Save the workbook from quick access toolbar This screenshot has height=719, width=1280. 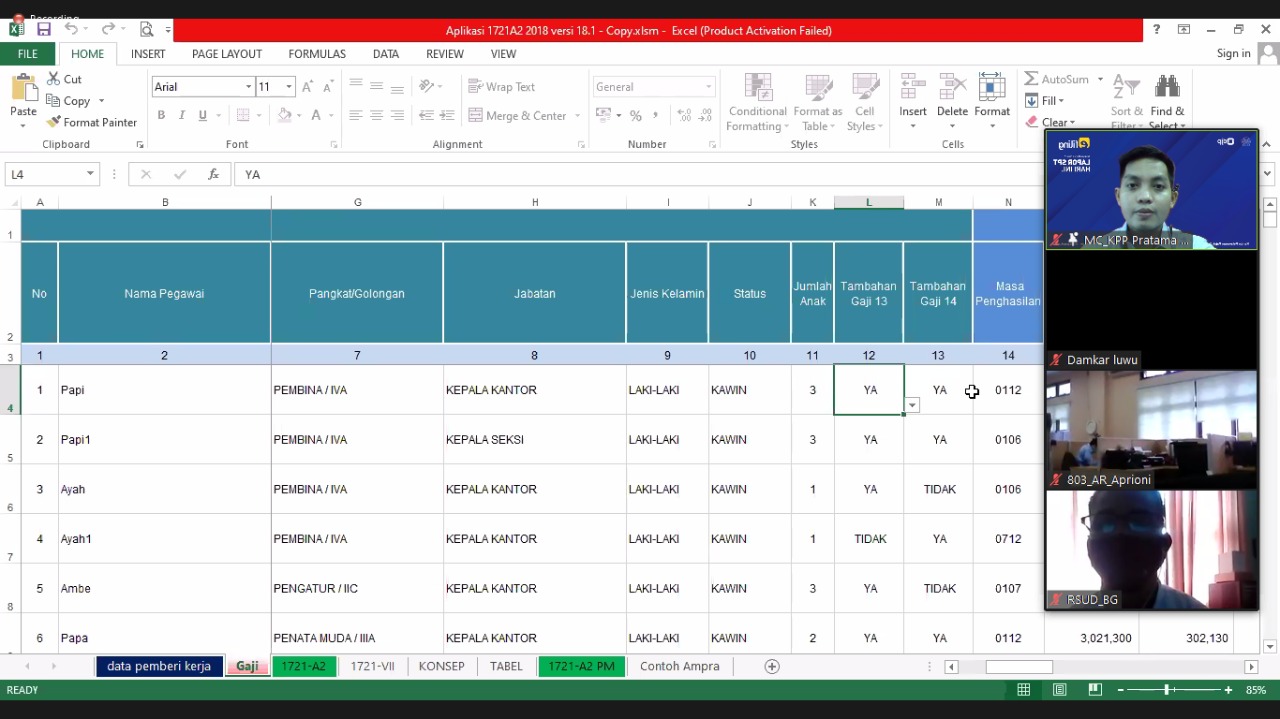click(x=44, y=30)
